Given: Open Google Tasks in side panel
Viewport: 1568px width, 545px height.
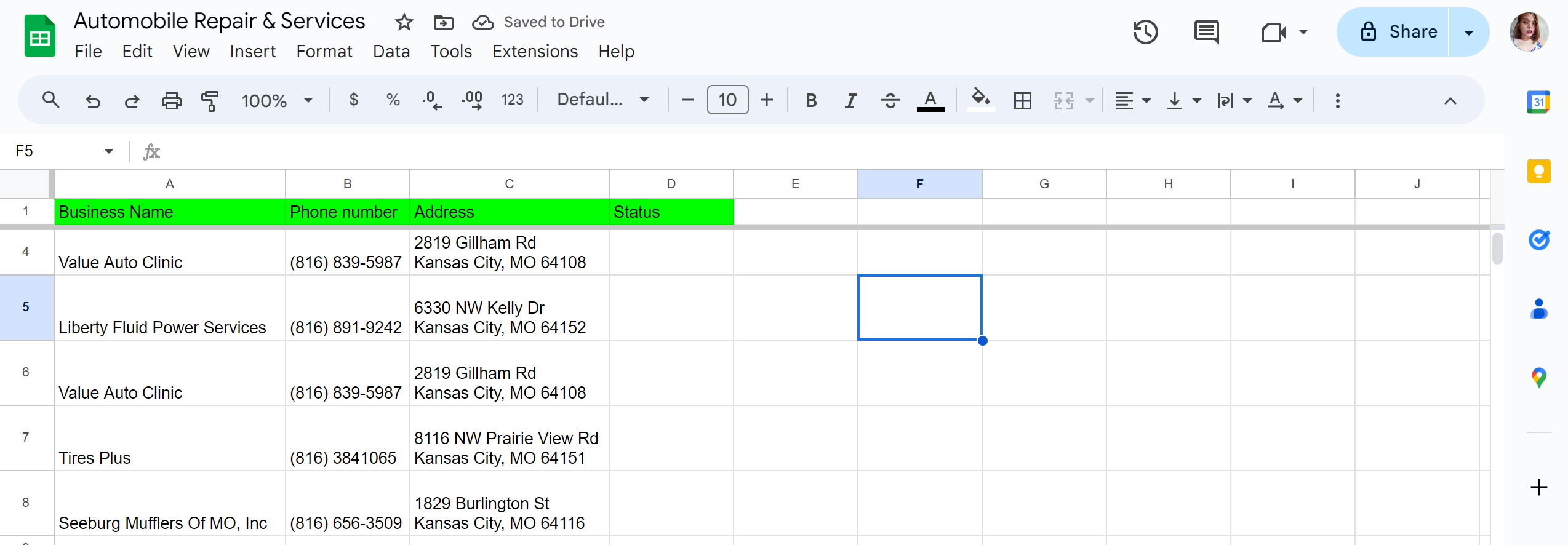Looking at the screenshot, I should [1538, 240].
